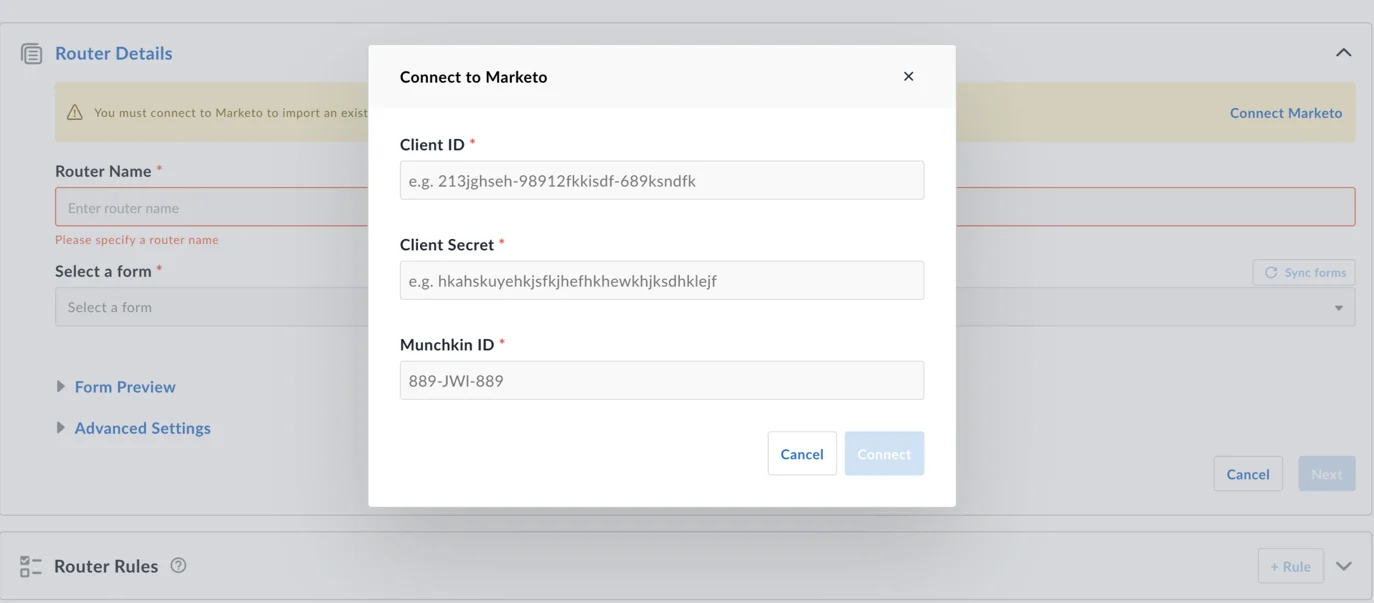1374x603 pixels.
Task: Open the help tooltip beside Router Rules
Action: click(178, 565)
